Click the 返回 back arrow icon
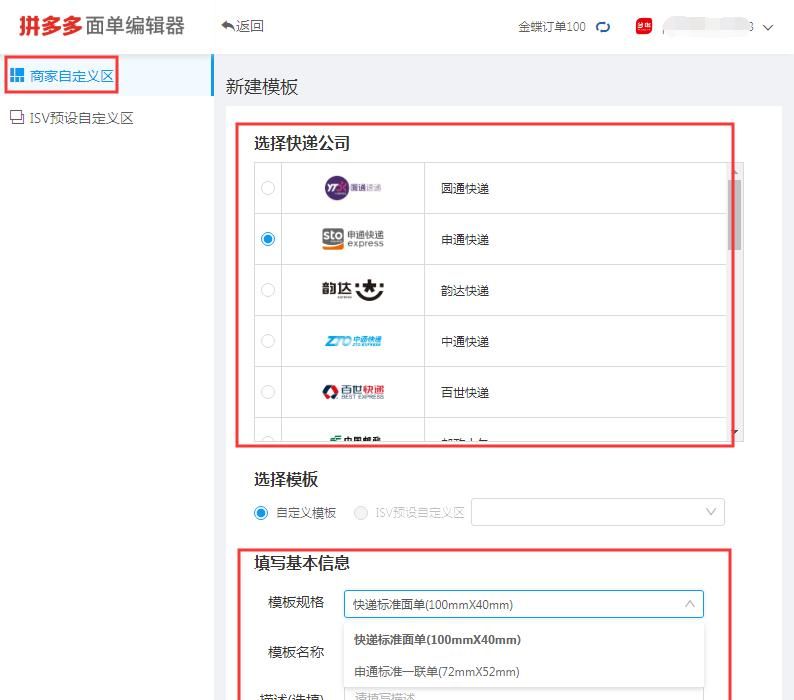This screenshot has height=700, width=794. [228, 25]
